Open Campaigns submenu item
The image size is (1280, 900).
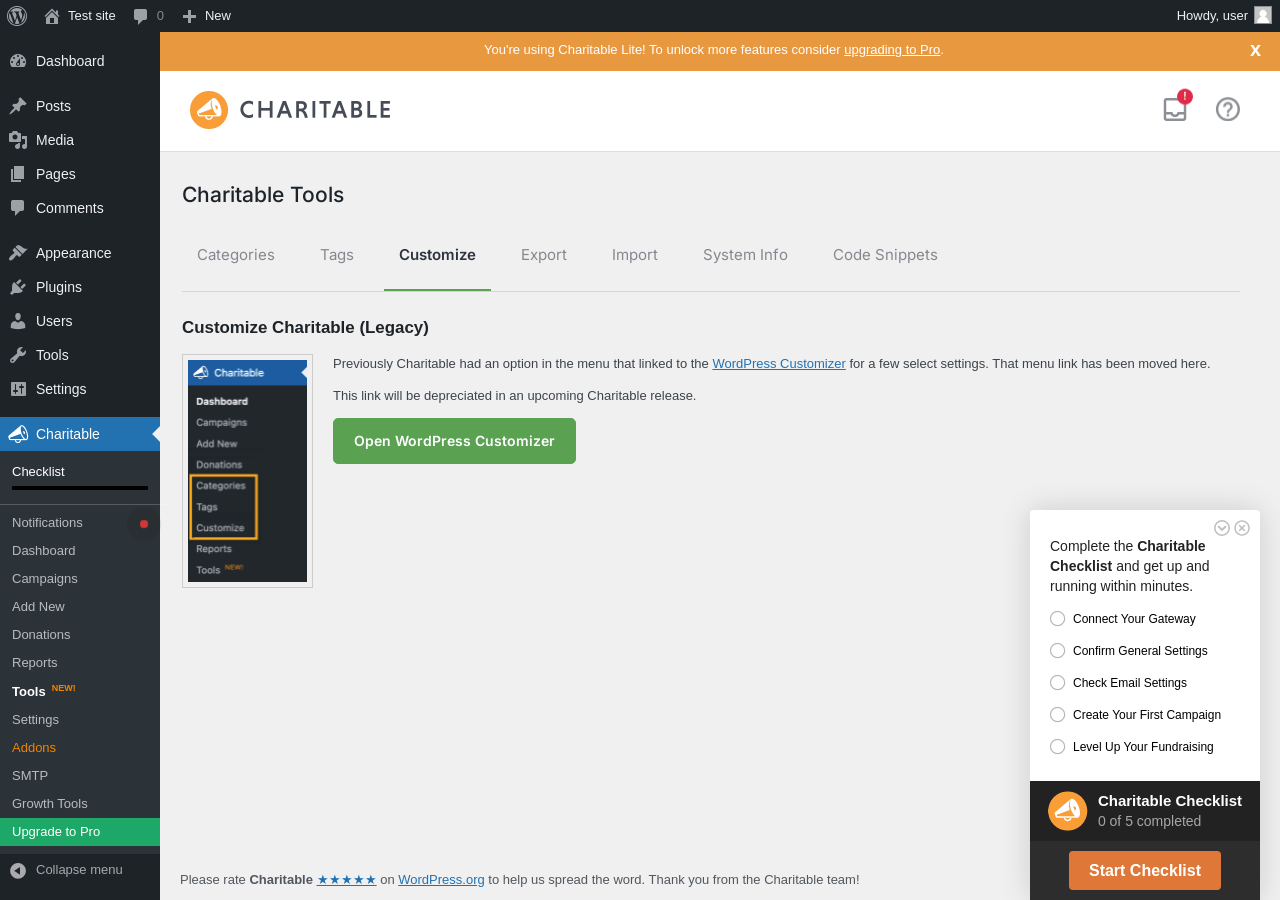click(80, 579)
